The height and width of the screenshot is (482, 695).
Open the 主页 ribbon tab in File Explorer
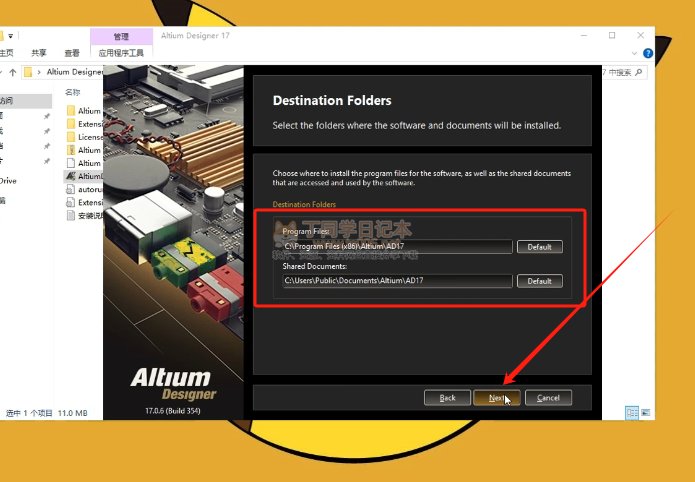pyautogui.click(x=6, y=53)
